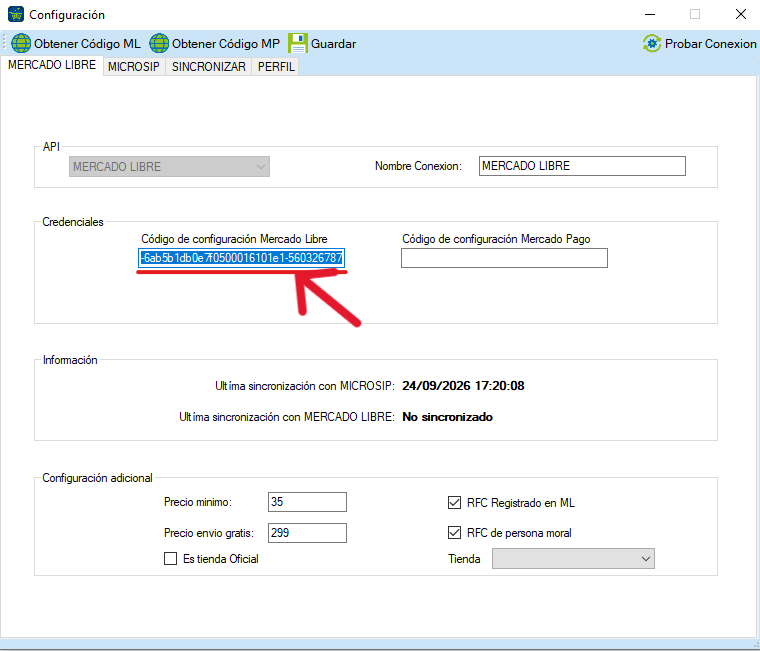The image size is (760, 651).
Task: Click the Tienda label
Action: pos(464,559)
